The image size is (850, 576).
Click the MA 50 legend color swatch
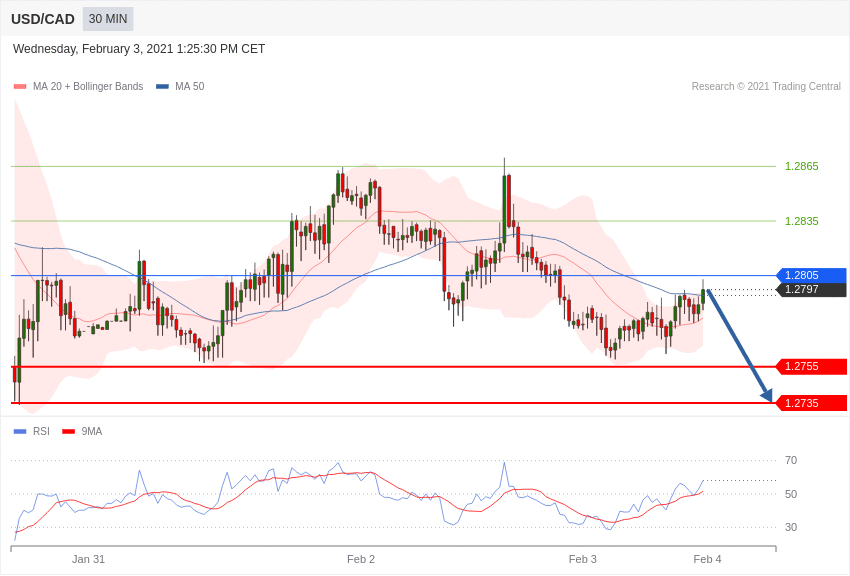coord(162,87)
